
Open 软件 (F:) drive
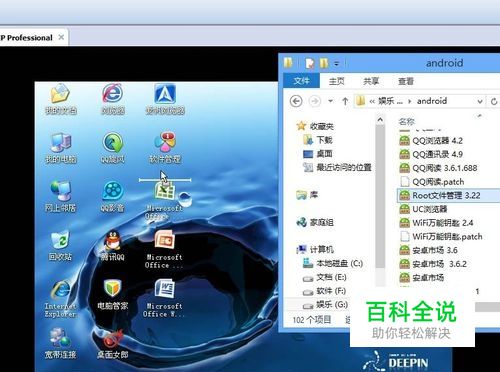click(324, 291)
